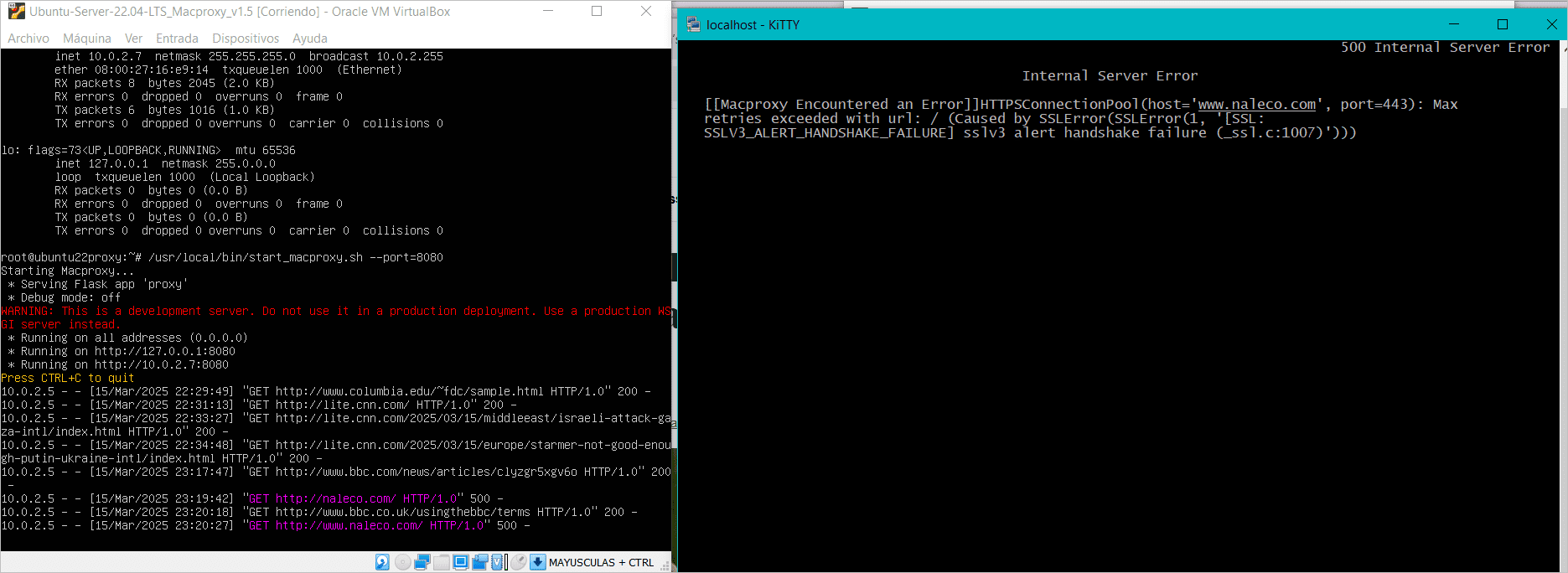Click 'Running on http://10.0.2.7:8080' line

(x=118, y=364)
